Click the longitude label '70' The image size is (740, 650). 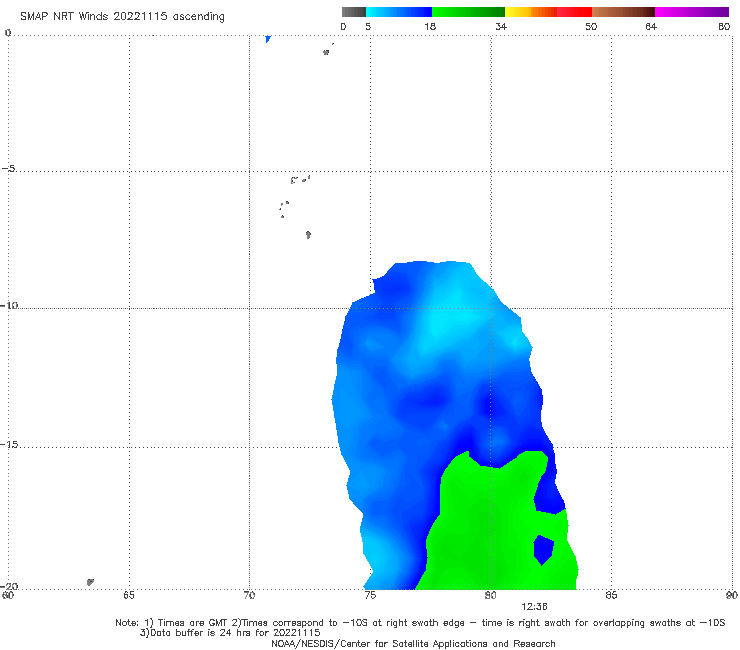(x=249, y=595)
